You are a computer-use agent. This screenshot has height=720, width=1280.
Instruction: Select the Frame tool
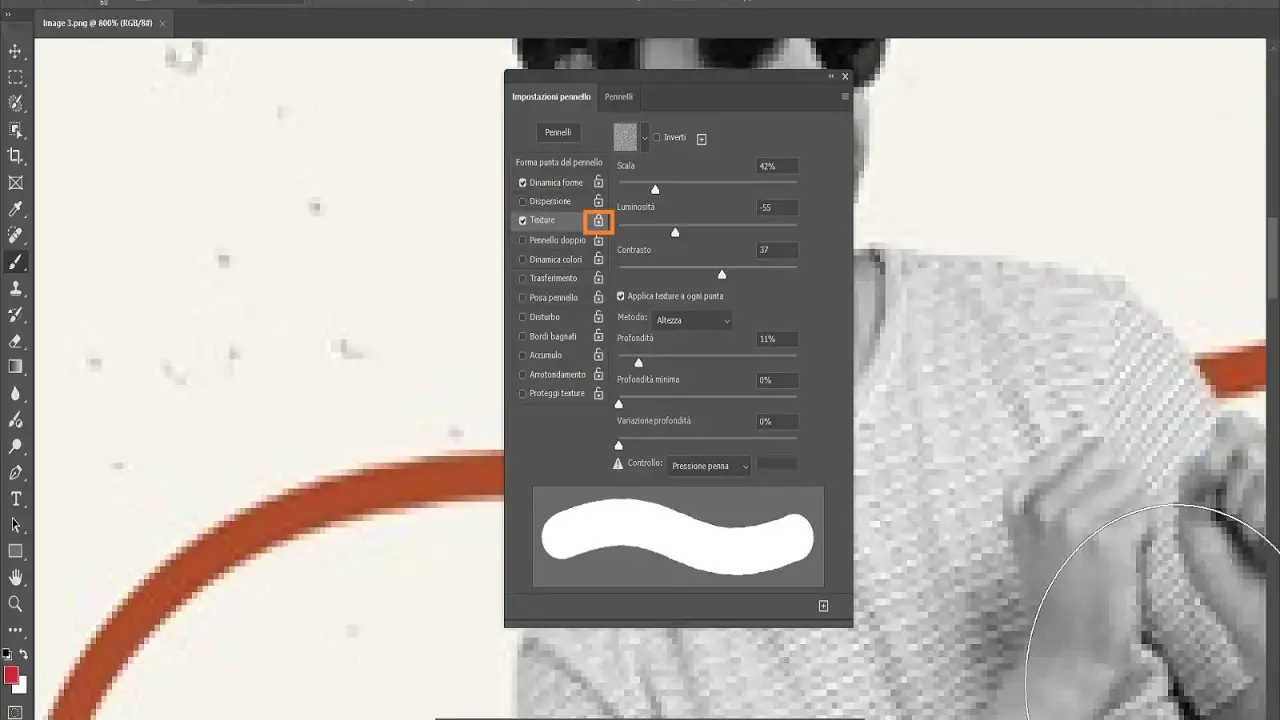click(15, 183)
